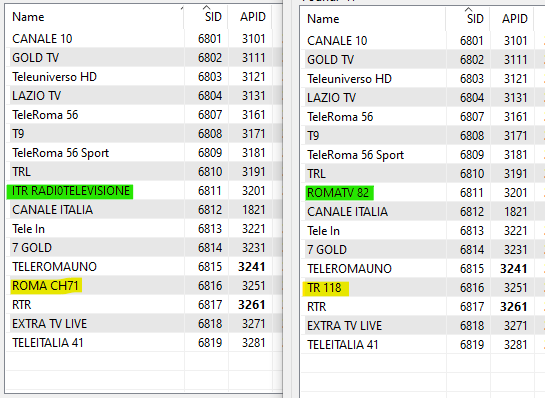
Task: Select EXTRA TV LIVE in the left table
Action: pos(49,324)
